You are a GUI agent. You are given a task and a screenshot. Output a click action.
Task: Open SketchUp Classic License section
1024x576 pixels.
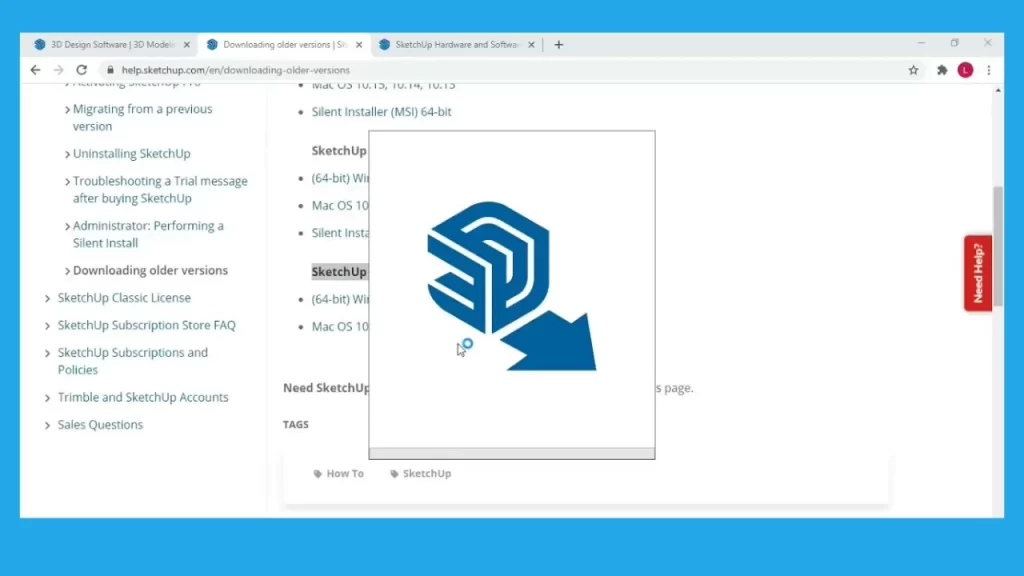[124, 298]
